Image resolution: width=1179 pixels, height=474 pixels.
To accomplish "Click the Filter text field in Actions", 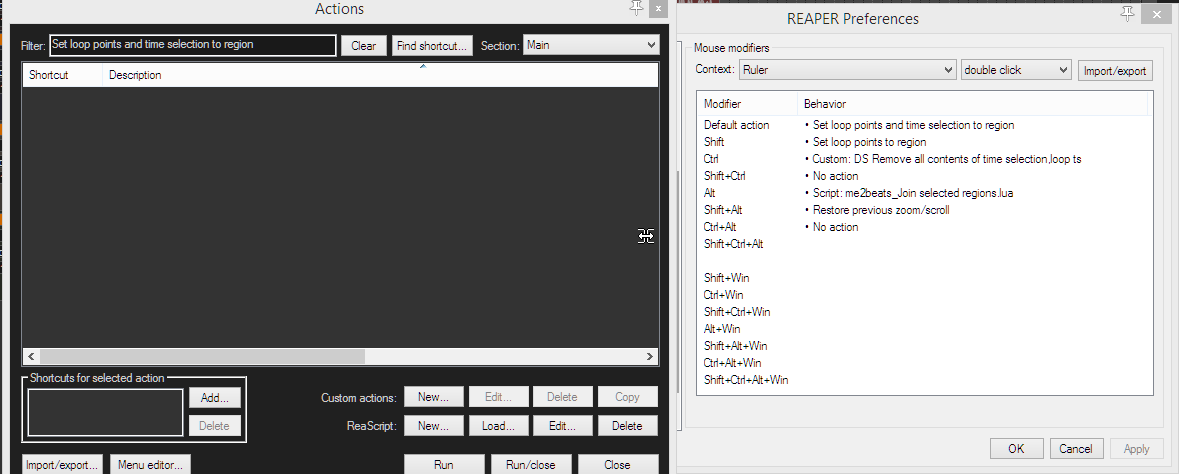I will click(193, 45).
